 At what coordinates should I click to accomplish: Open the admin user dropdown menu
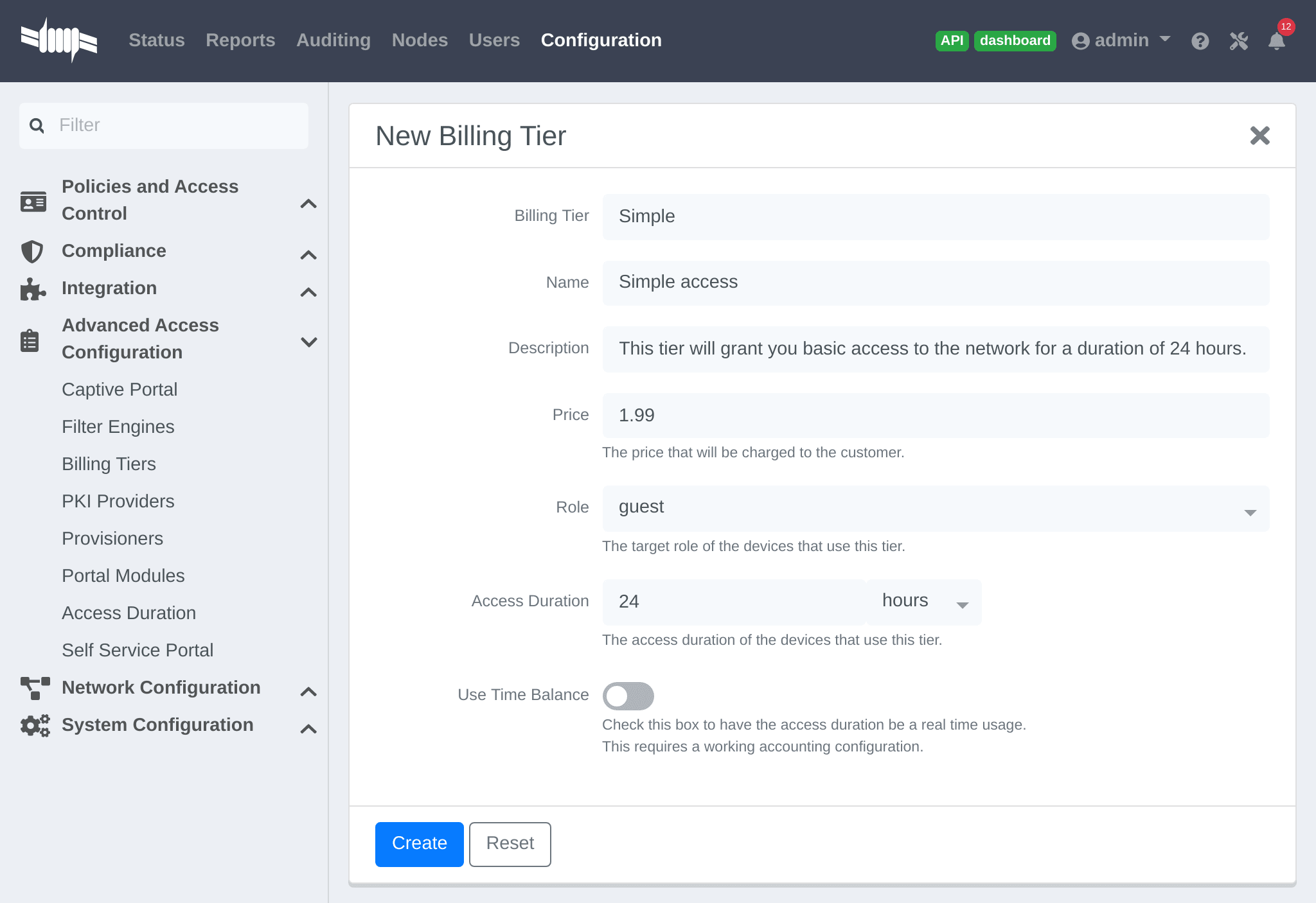point(1121,40)
